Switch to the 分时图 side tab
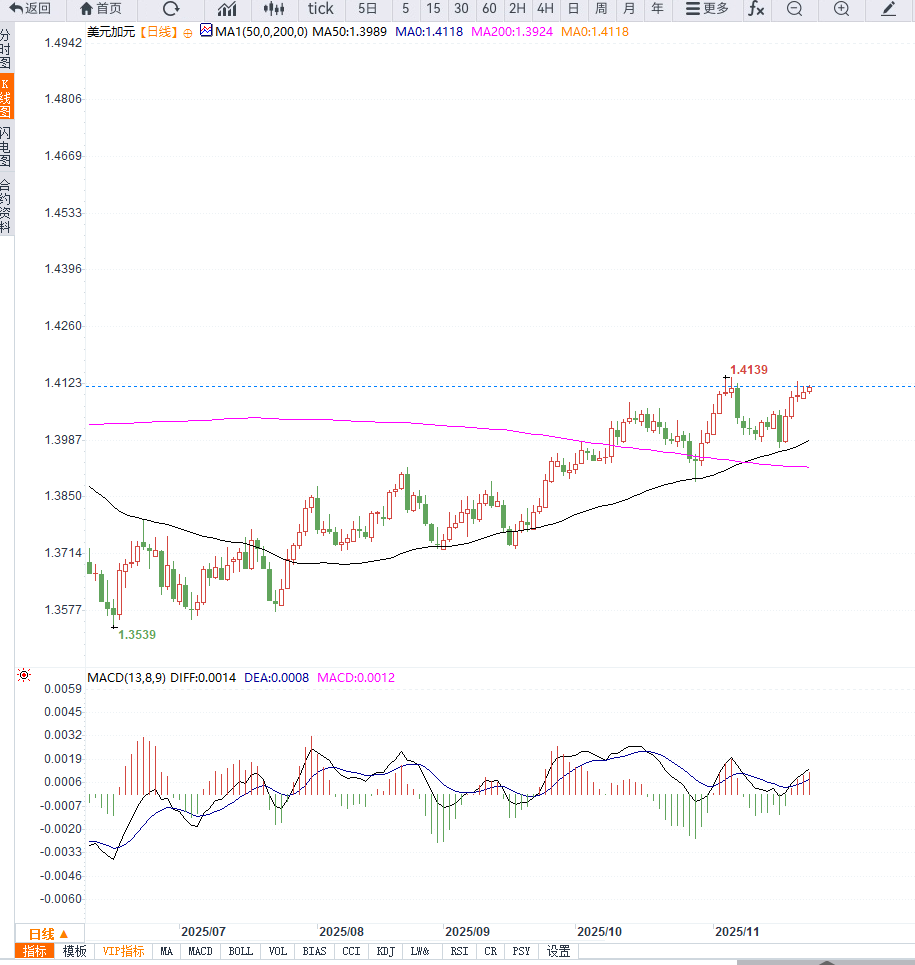 (6, 48)
